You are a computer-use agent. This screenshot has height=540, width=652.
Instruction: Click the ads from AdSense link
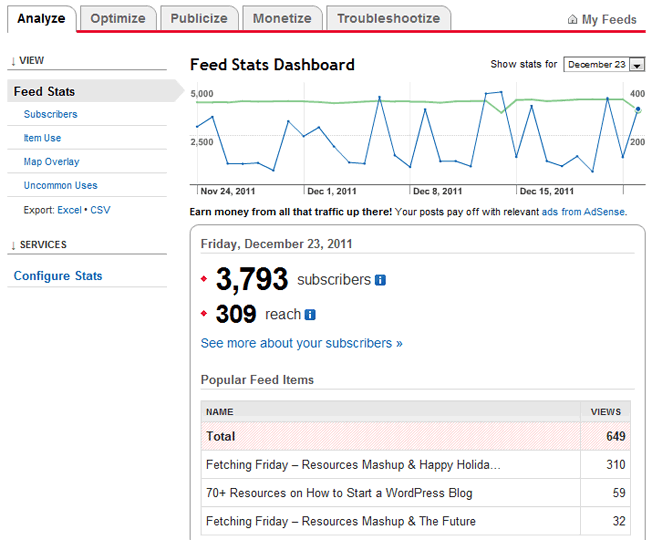tap(583, 212)
